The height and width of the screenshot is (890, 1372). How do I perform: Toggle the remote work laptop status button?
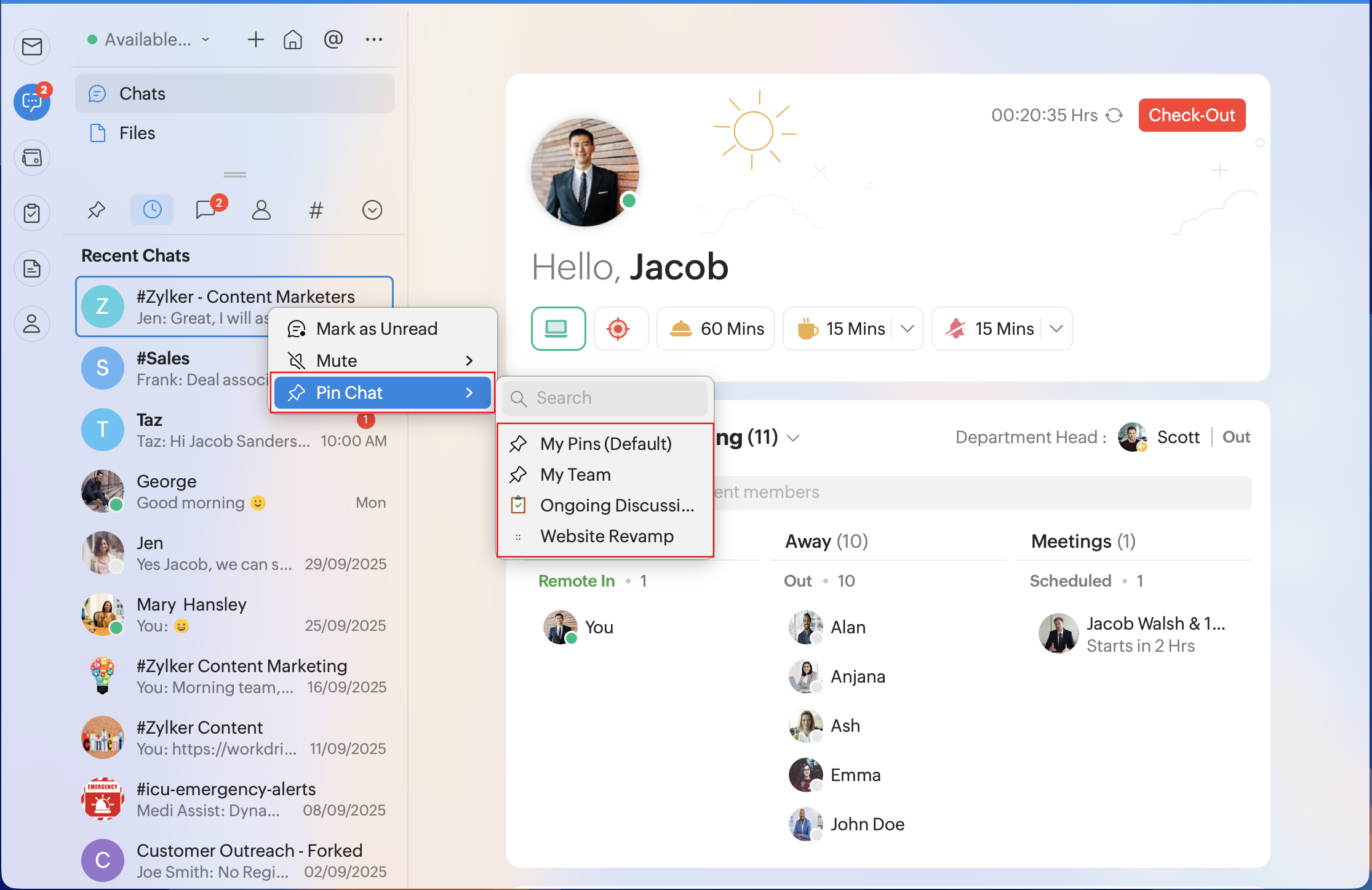(x=558, y=329)
